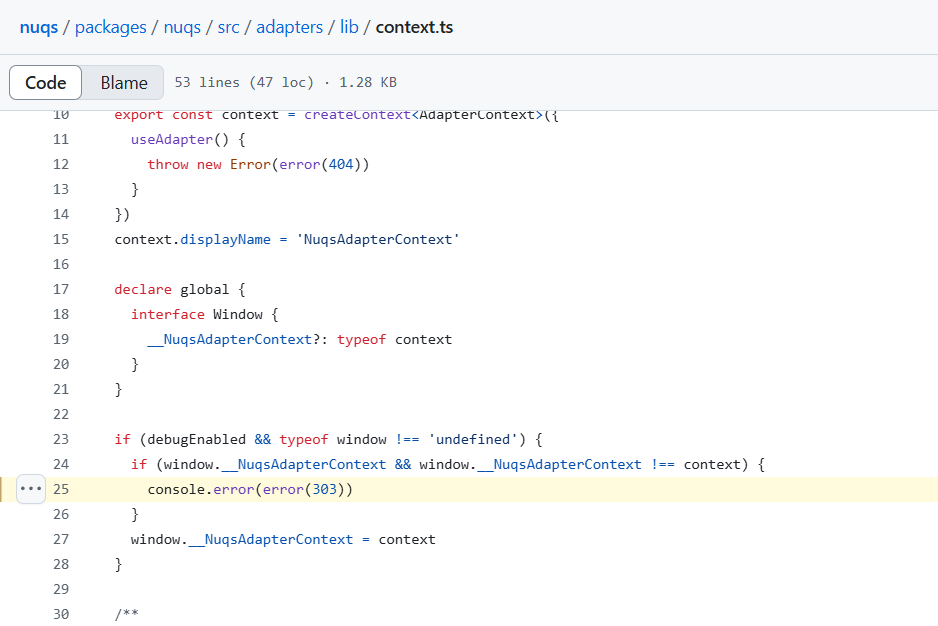Click line number 27 in gutter
This screenshot has width=938, height=626.
point(61,539)
